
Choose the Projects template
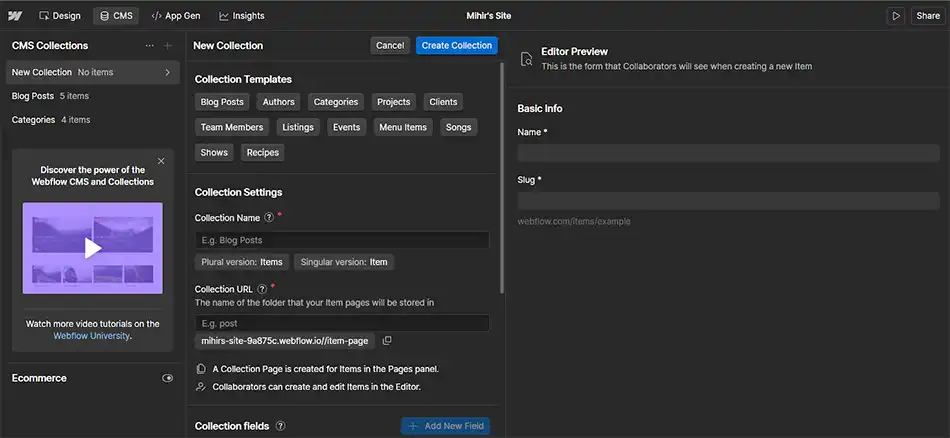[394, 102]
